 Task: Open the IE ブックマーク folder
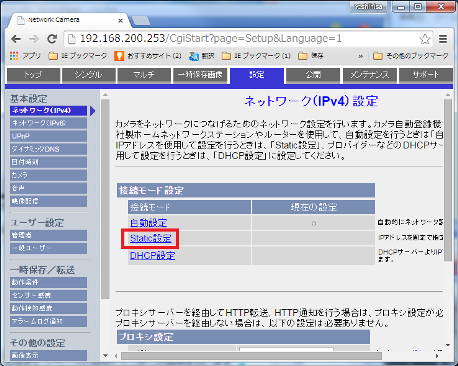[78, 56]
